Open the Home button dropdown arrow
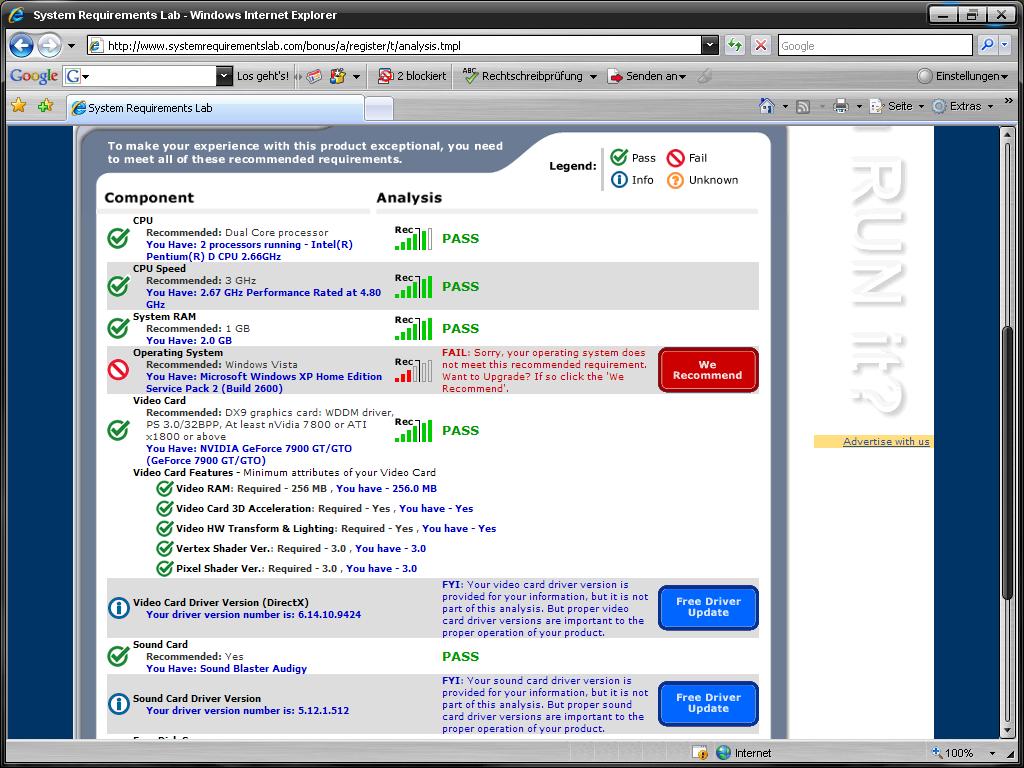The image size is (1024, 768). pos(785,106)
